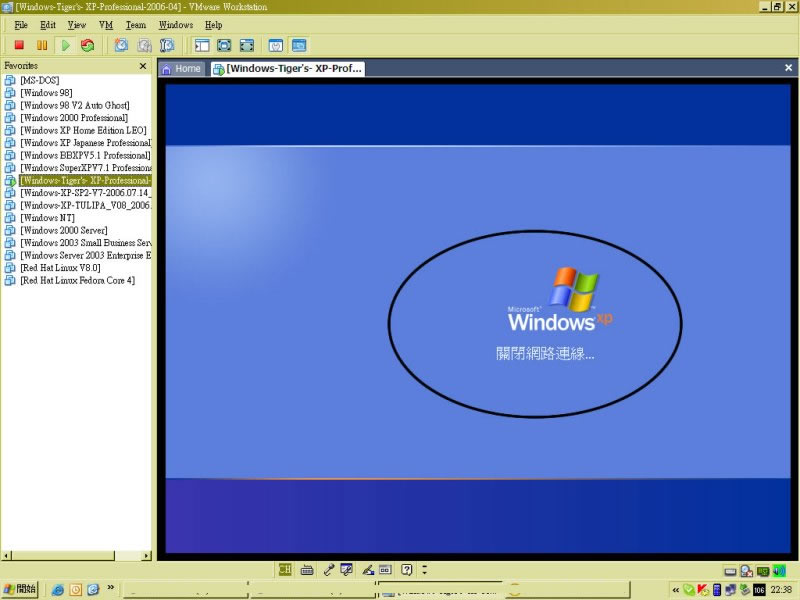Screen dimensions: 800x600
Task: Open the Snapshot Manager toolbar icon
Action: tap(167, 45)
